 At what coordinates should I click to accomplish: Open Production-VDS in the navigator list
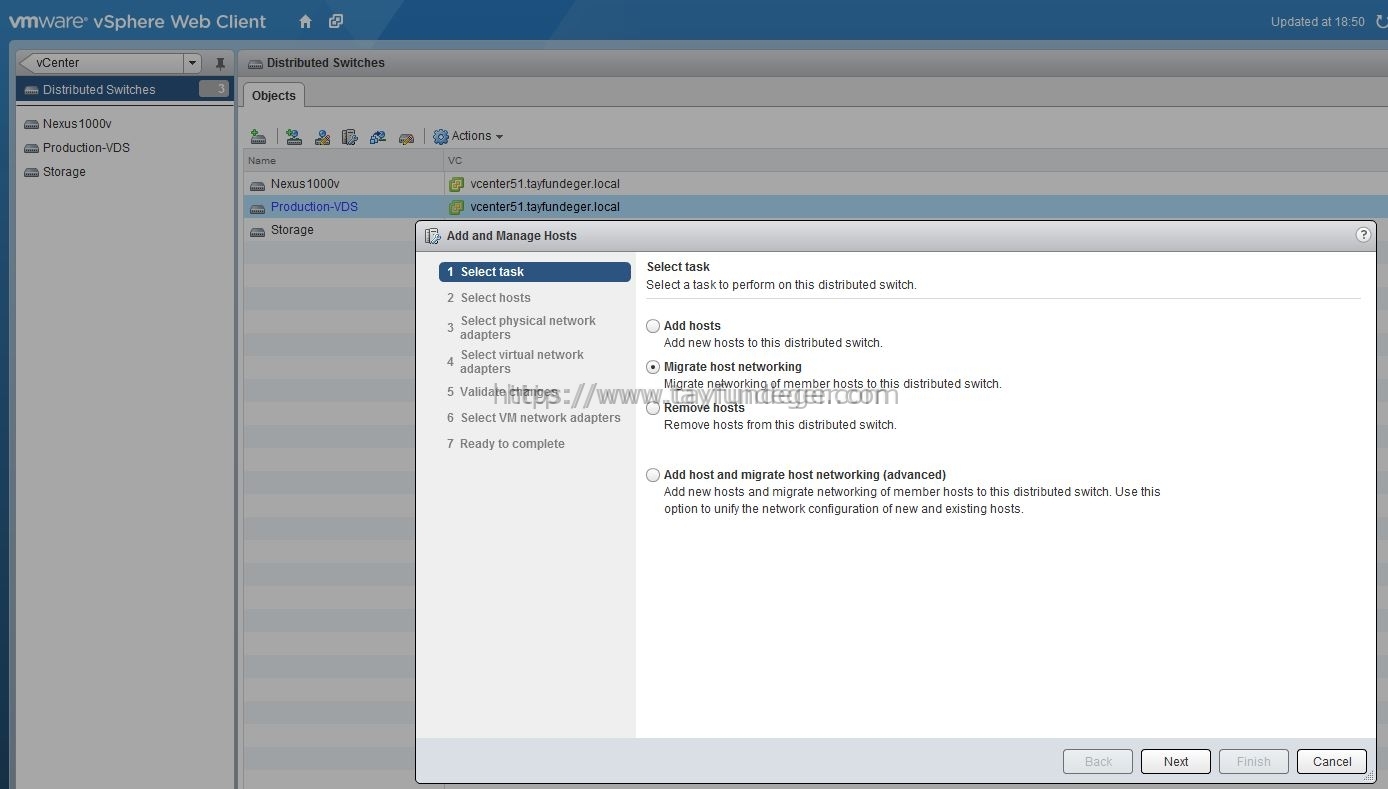pyautogui.click(x=86, y=148)
